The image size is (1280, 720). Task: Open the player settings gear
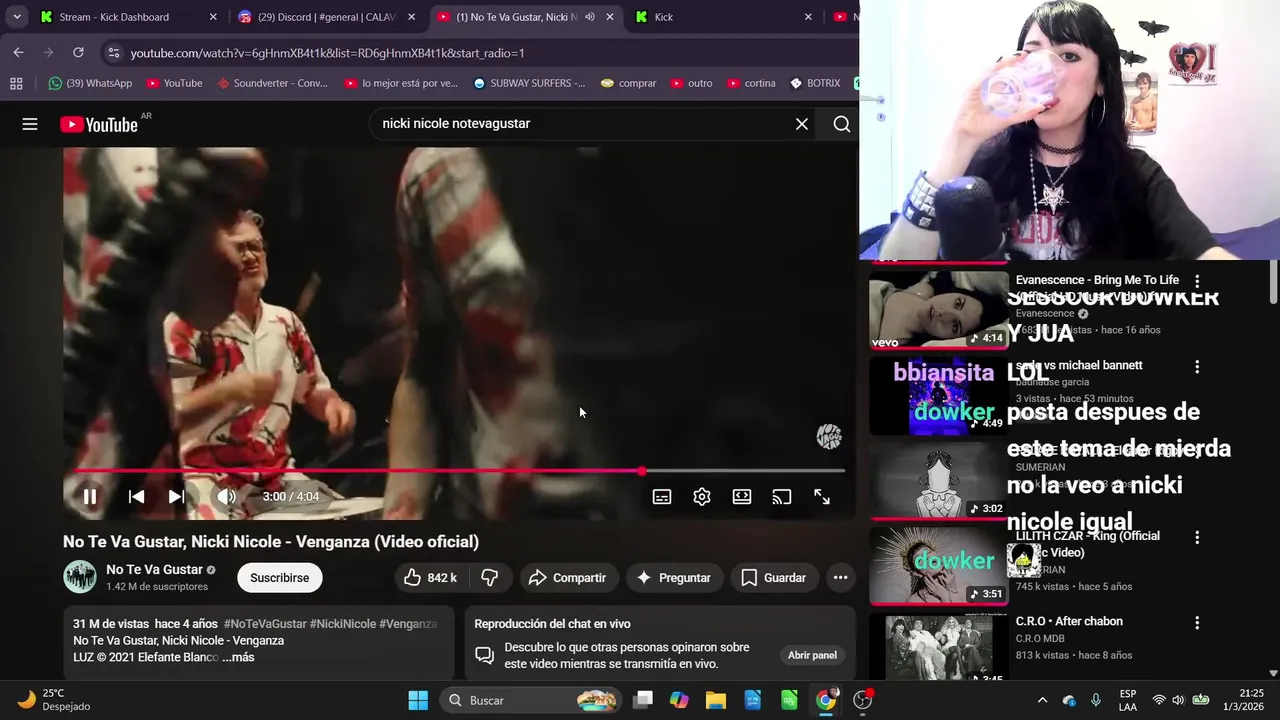(702, 496)
